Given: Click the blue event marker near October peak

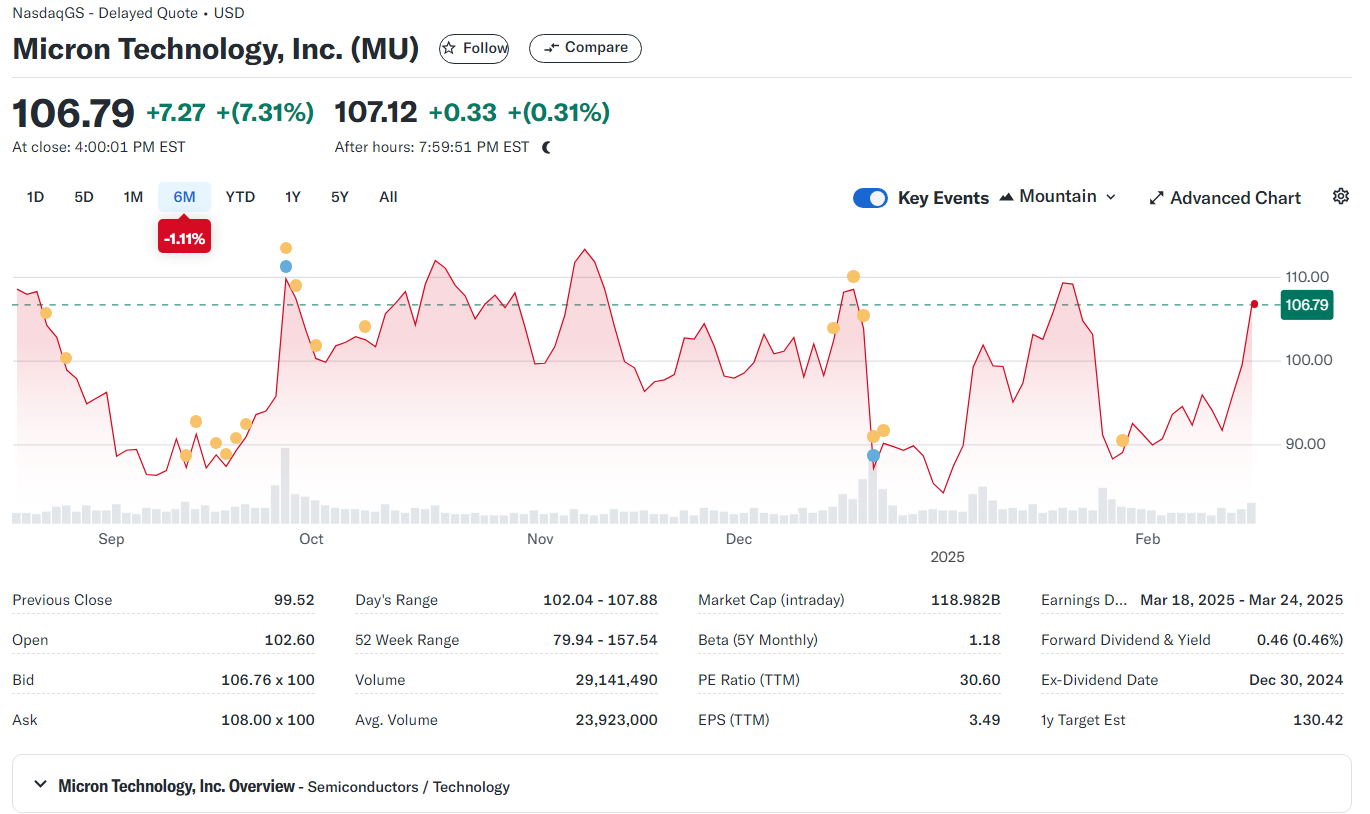Looking at the screenshot, I should (x=286, y=266).
